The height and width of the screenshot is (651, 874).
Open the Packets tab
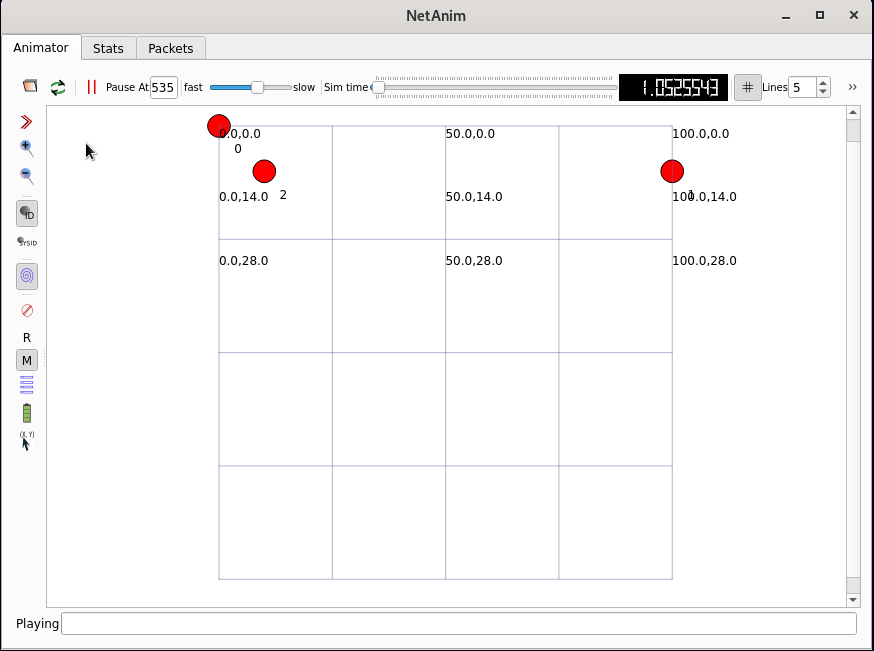tap(171, 48)
